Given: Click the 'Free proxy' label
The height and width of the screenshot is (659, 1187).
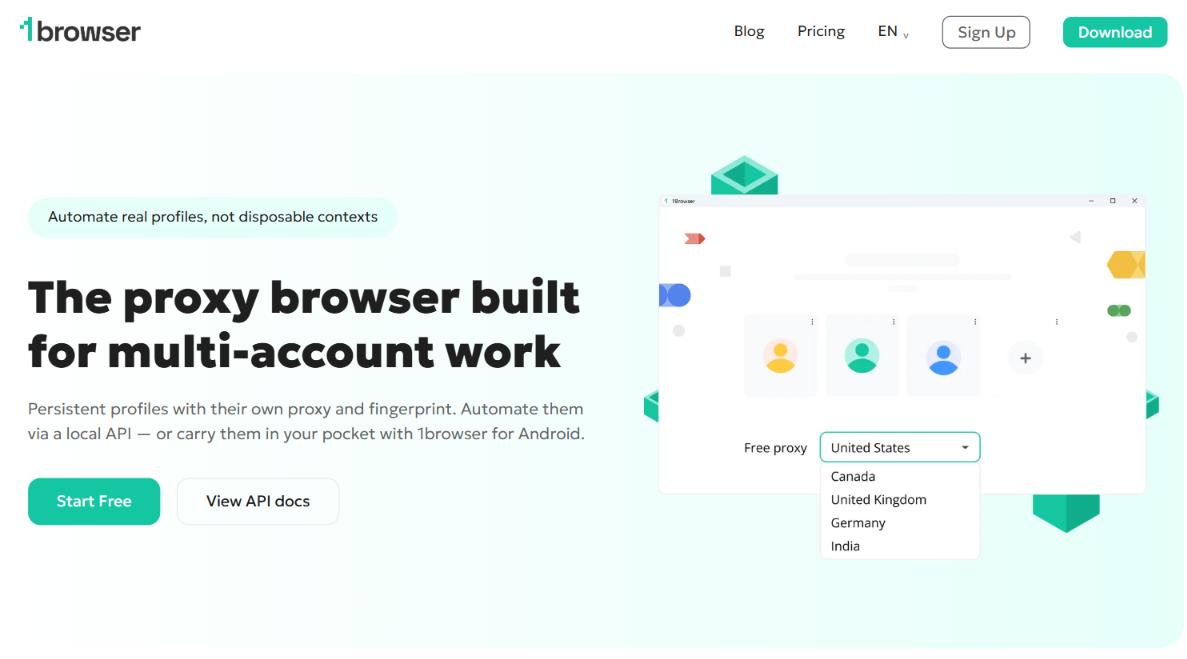Looking at the screenshot, I should tap(775, 448).
